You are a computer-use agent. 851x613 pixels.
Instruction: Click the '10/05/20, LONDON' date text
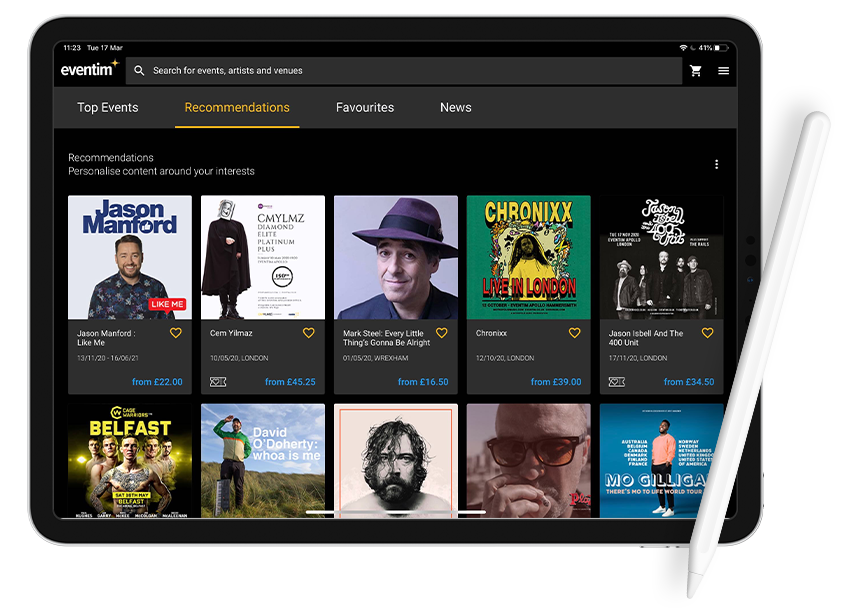(239, 358)
